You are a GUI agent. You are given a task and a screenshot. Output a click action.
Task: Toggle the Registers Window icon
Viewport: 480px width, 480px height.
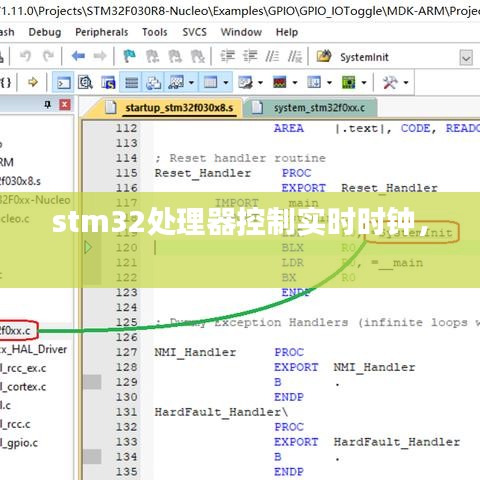131,82
